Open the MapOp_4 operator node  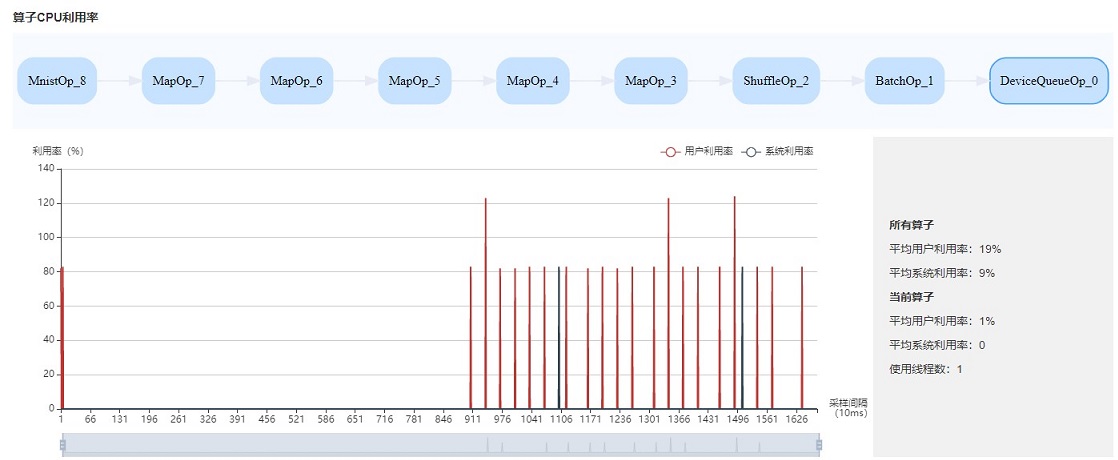[533, 81]
